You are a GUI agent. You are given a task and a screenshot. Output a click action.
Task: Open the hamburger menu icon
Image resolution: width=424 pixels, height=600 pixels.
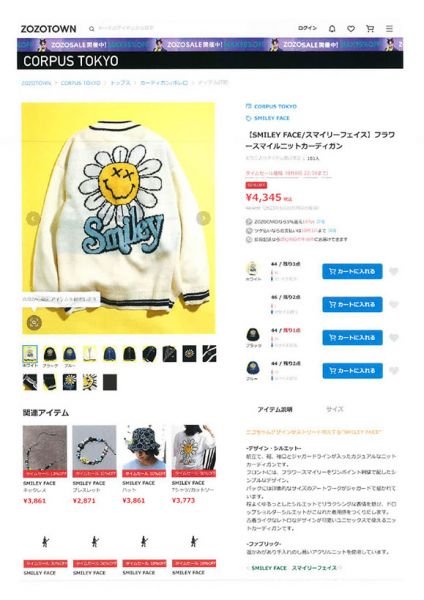coord(389,28)
